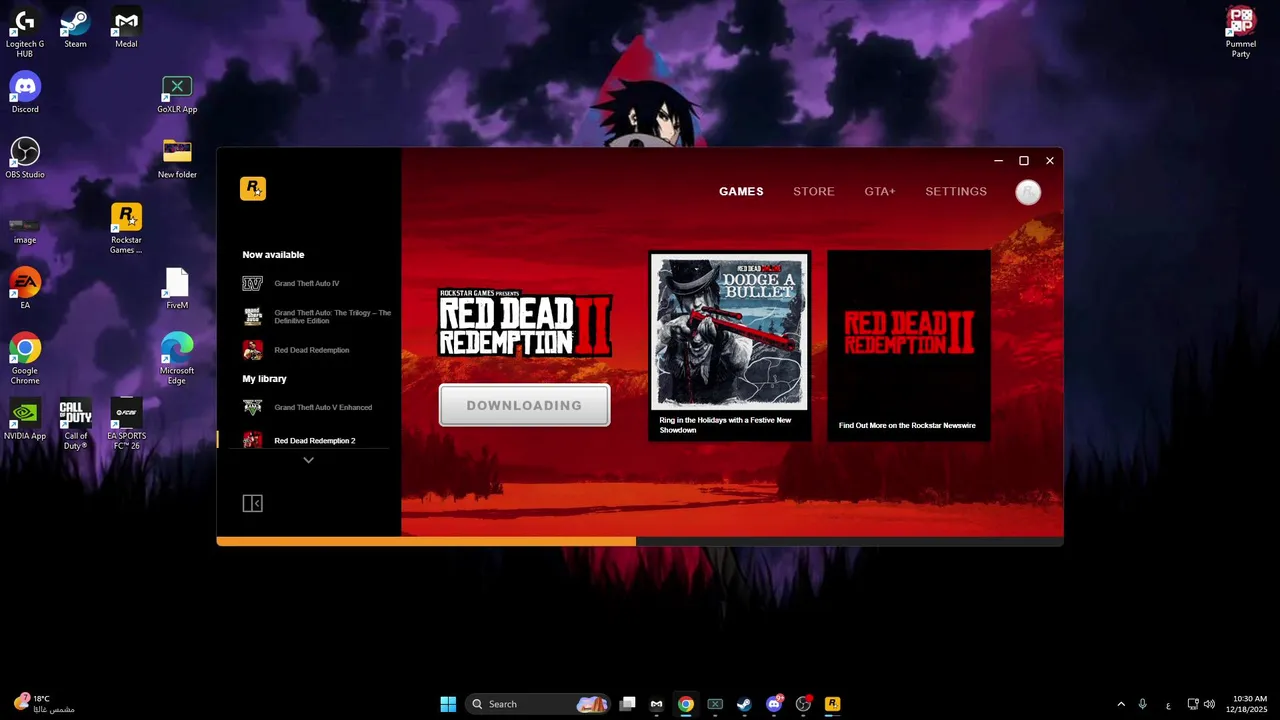1280x720 pixels.
Task: Show hidden system tray icons
Action: click(x=1121, y=704)
